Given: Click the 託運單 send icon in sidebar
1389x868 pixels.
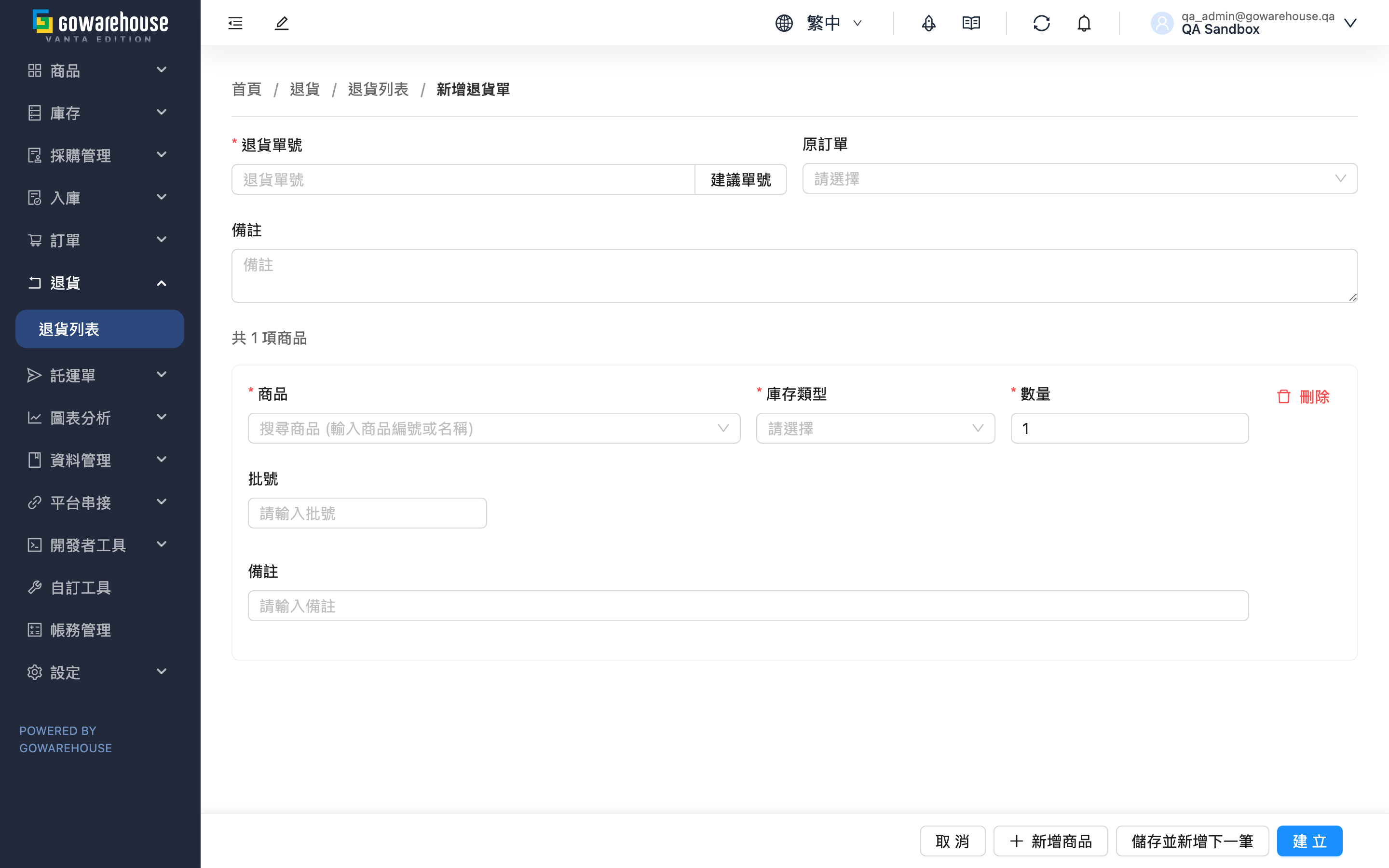Looking at the screenshot, I should [x=34, y=375].
